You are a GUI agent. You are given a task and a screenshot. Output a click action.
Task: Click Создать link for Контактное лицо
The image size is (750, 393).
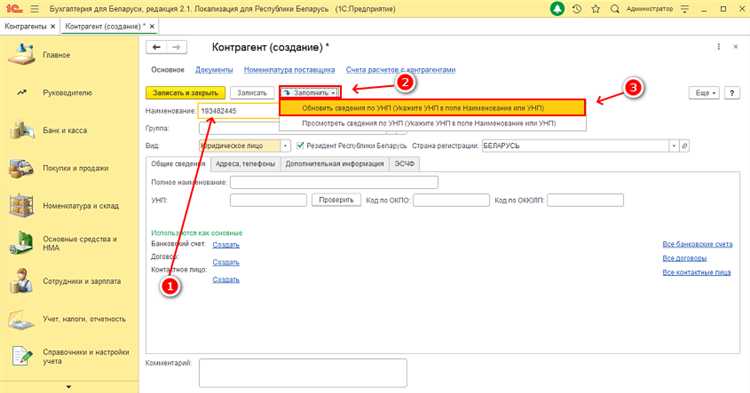pyautogui.click(x=226, y=279)
